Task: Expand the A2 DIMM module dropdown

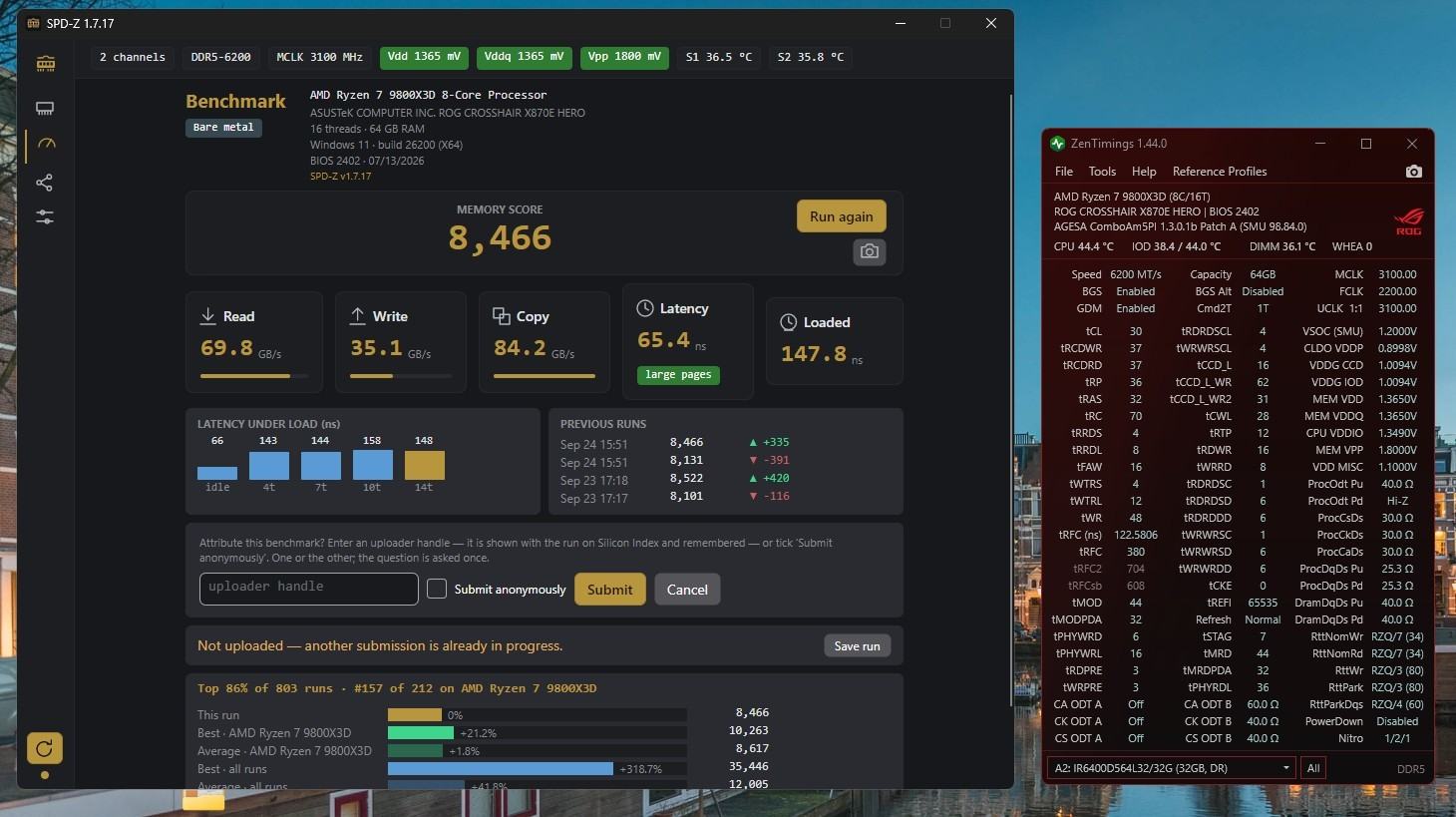Action: coord(1171,768)
